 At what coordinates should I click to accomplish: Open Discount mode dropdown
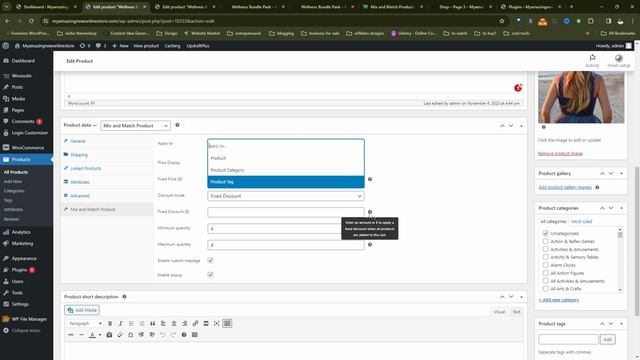click(x=286, y=196)
